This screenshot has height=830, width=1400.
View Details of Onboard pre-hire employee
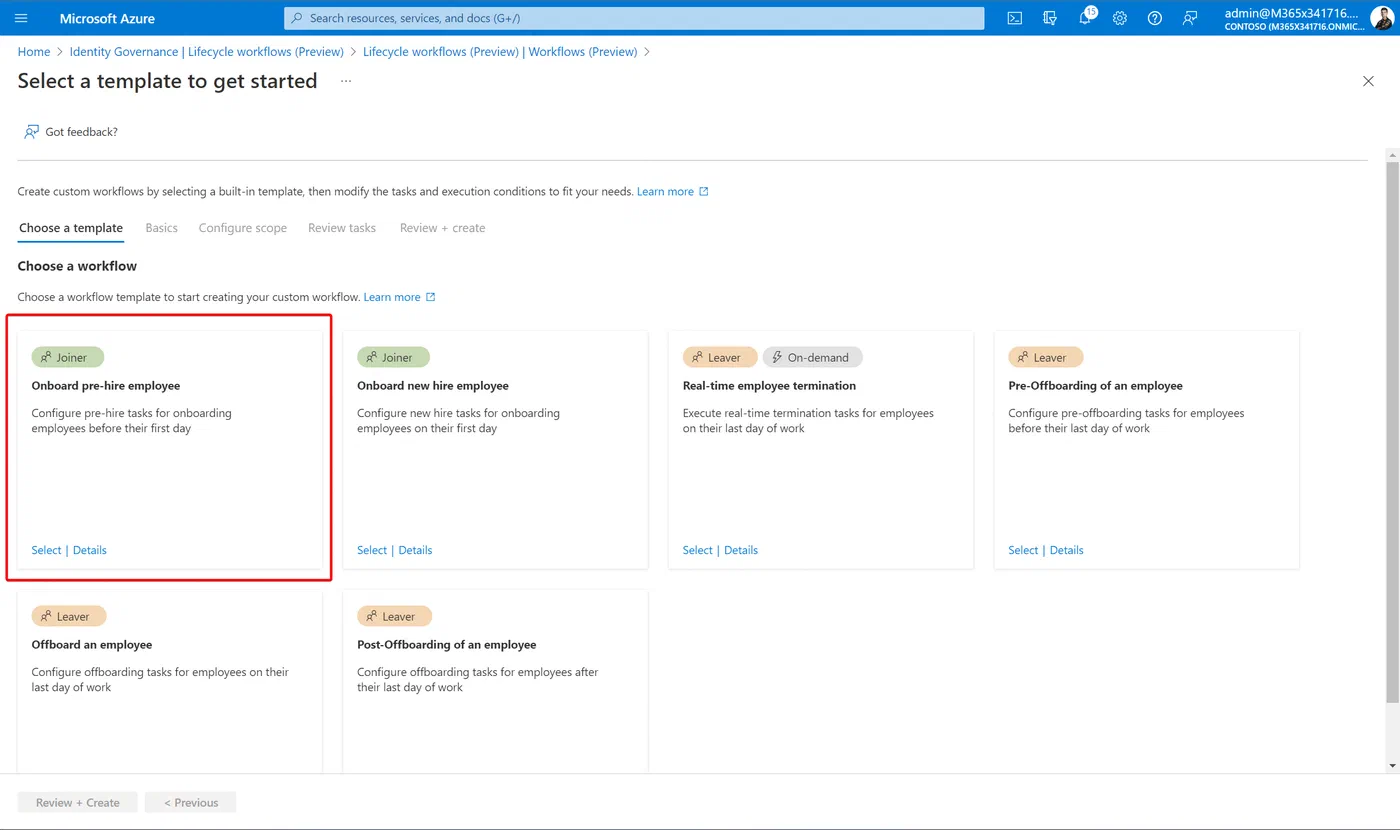(90, 550)
